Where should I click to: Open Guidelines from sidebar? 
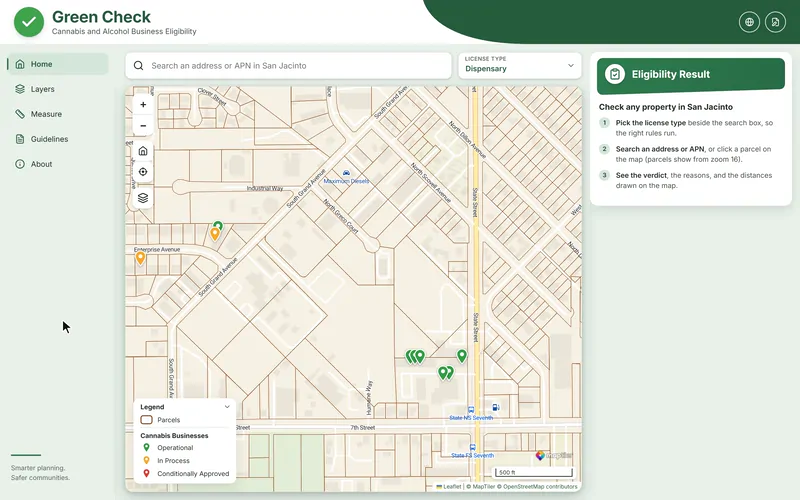[x=58, y=139]
